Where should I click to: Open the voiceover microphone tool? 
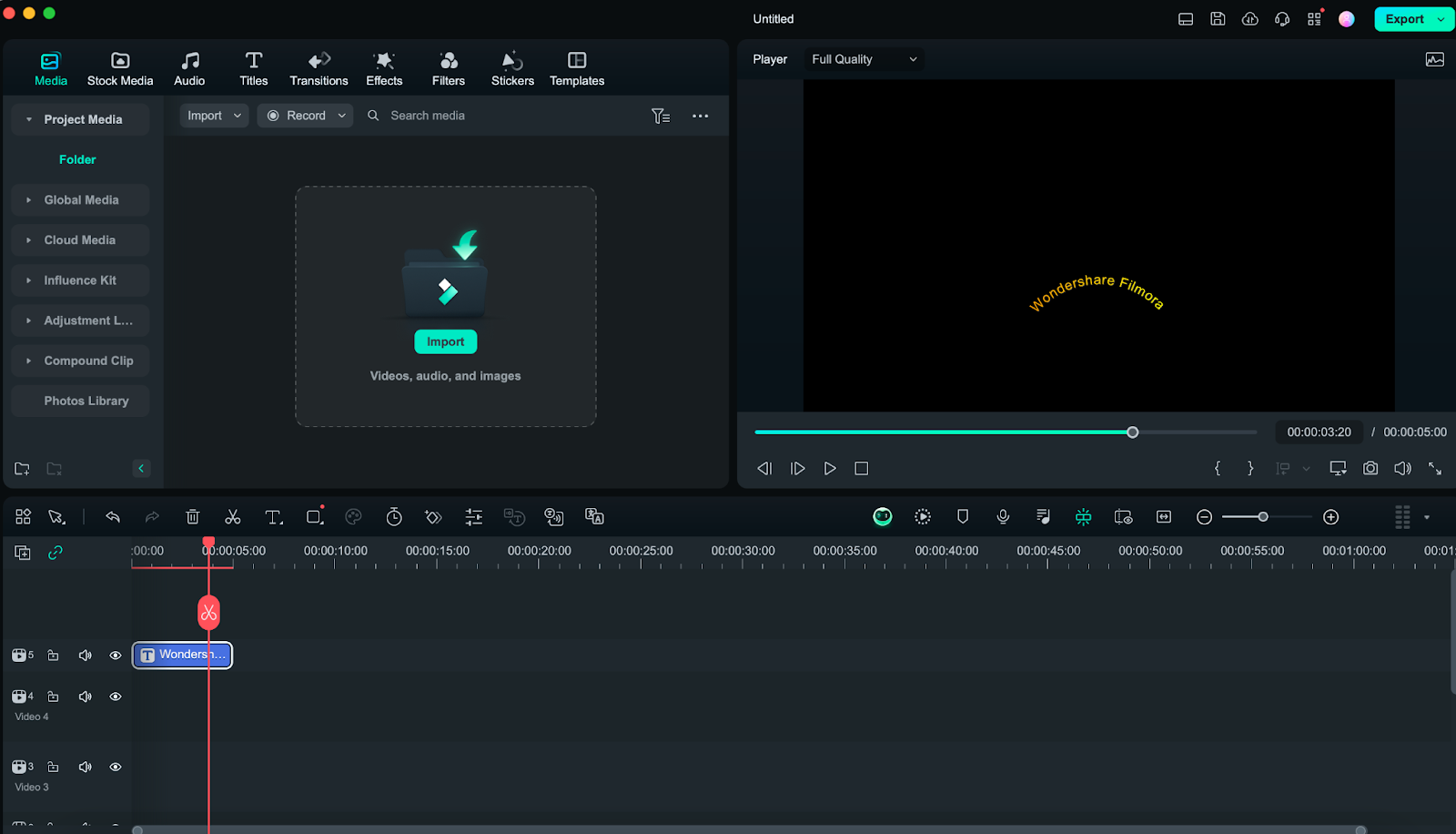(x=1003, y=517)
